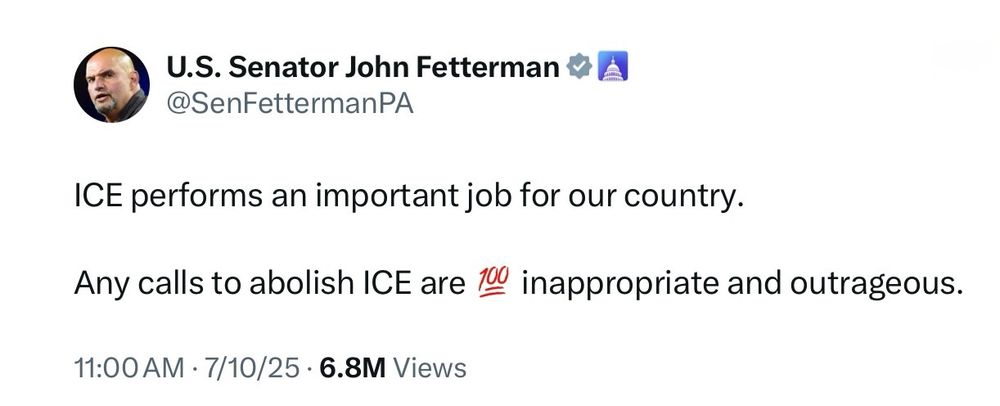Click the 7/10/25 post date
This screenshot has width=1000, height=406.
click(x=247, y=368)
